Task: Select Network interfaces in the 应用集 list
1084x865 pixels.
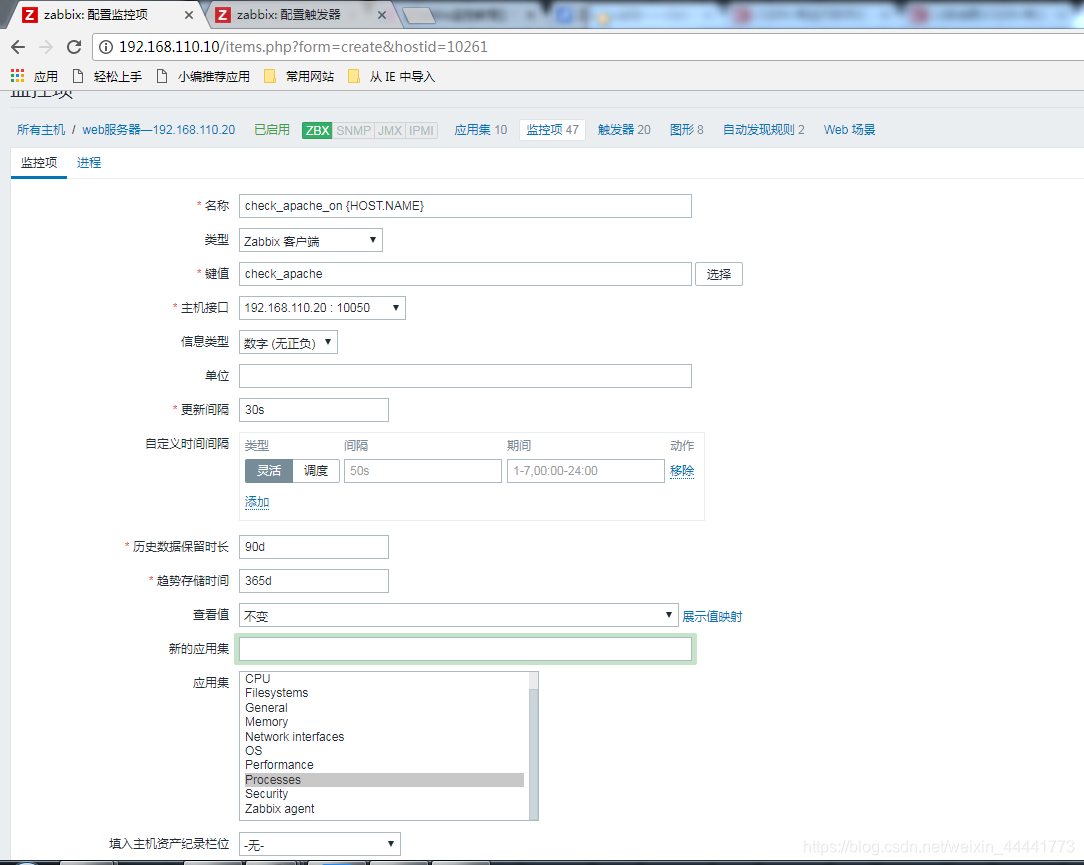Action: click(x=384, y=736)
